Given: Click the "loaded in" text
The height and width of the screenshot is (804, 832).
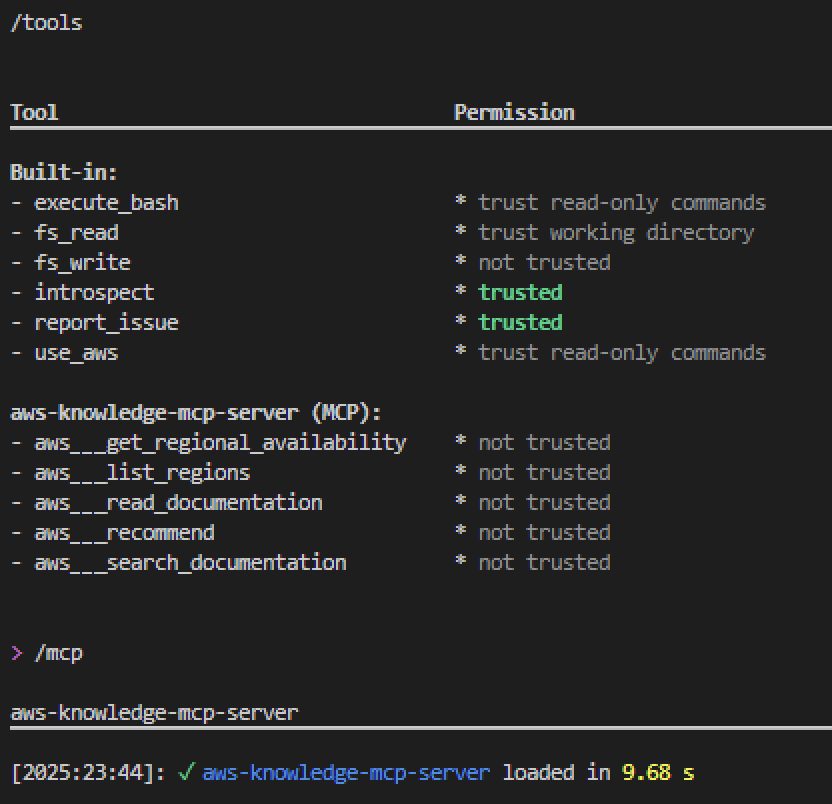Looking at the screenshot, I should (556, 773).
